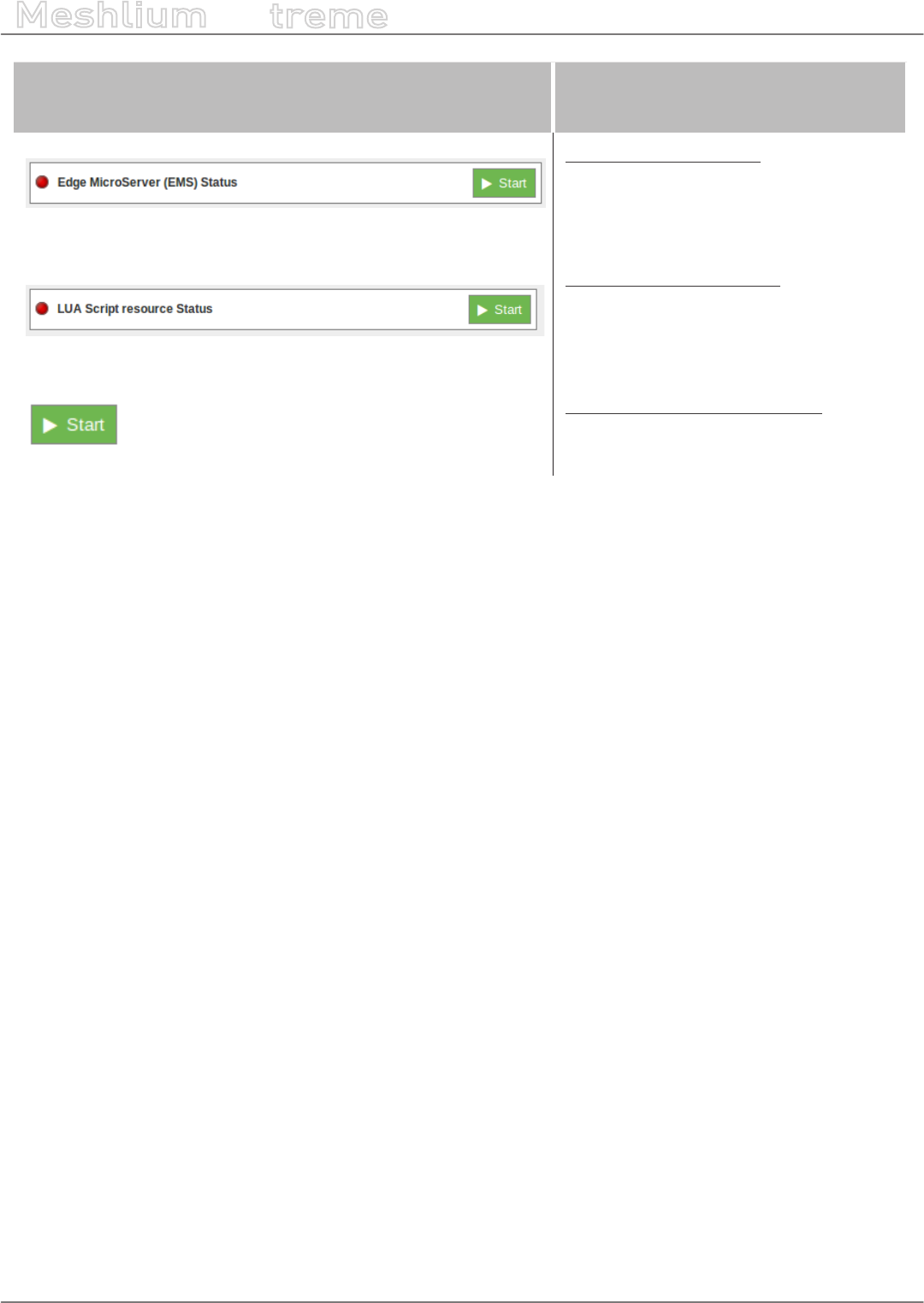
Task: Open the longest underlined link in the right panel
Action: 693,412
